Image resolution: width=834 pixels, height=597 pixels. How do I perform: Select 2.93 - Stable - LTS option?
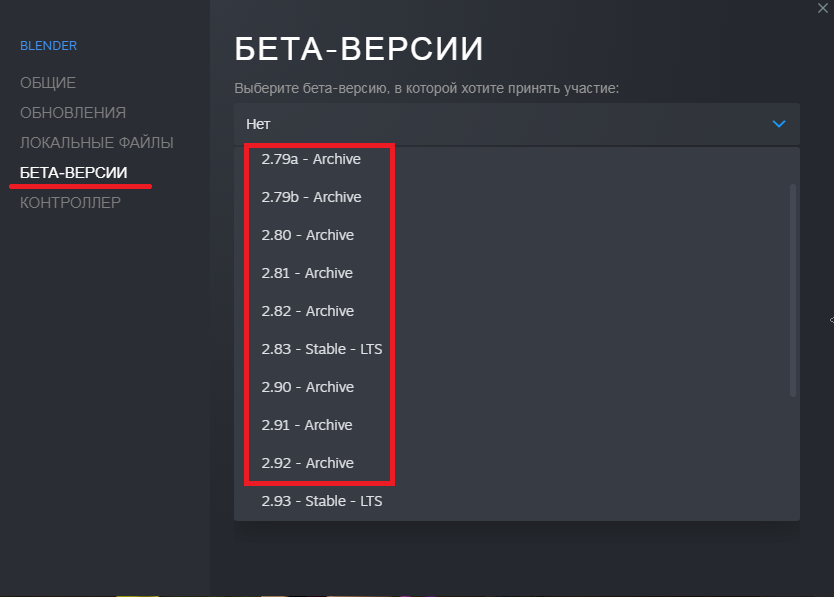[322, 501]
